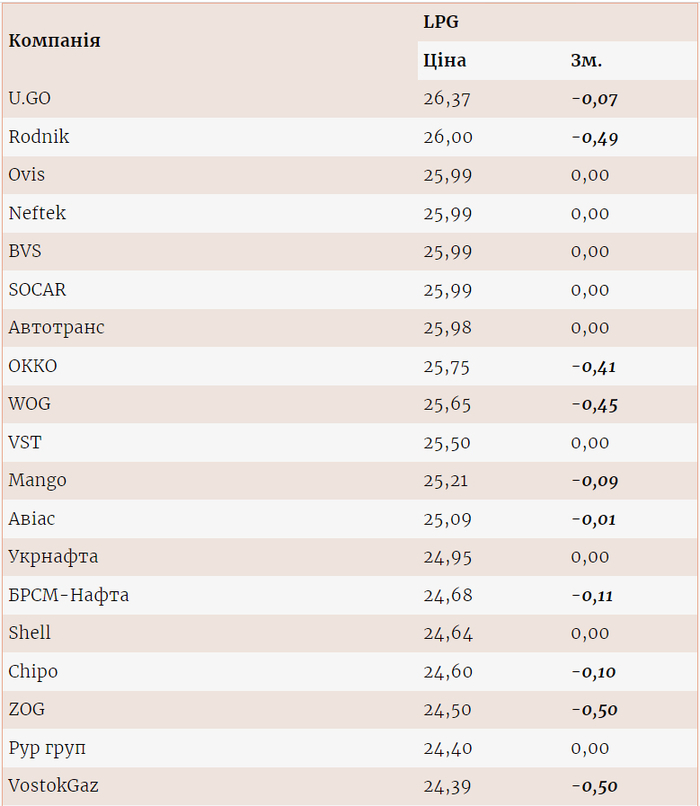Image resolution: width=700 pixels, height=806 pixels.
Task: Click the U.GO company name
Action: pyautogui.click(x=30, y=99)
